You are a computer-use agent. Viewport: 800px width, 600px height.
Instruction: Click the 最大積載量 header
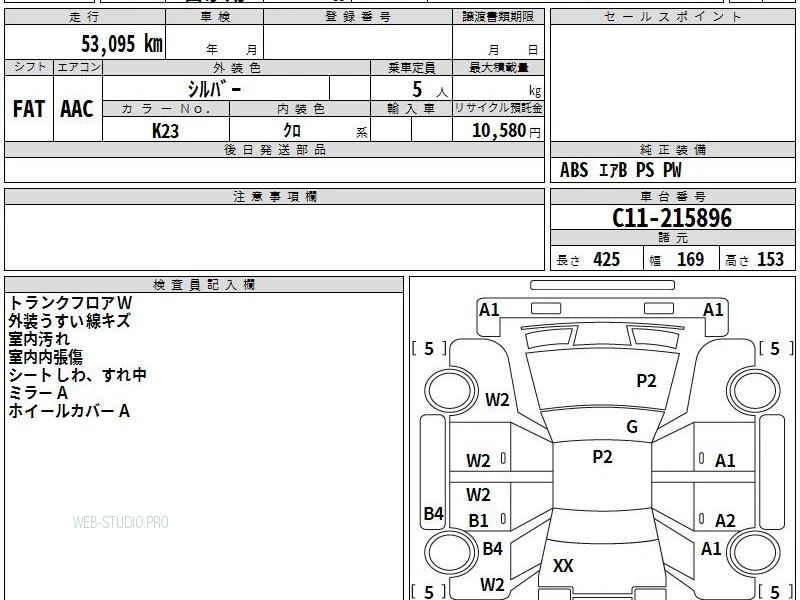tap(498, 67)
